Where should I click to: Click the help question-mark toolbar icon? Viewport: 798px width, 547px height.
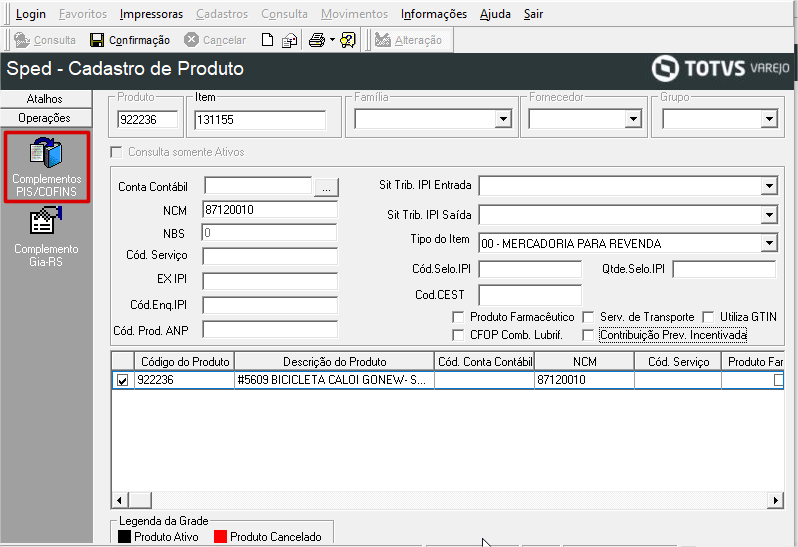click(x=348, y=40)
